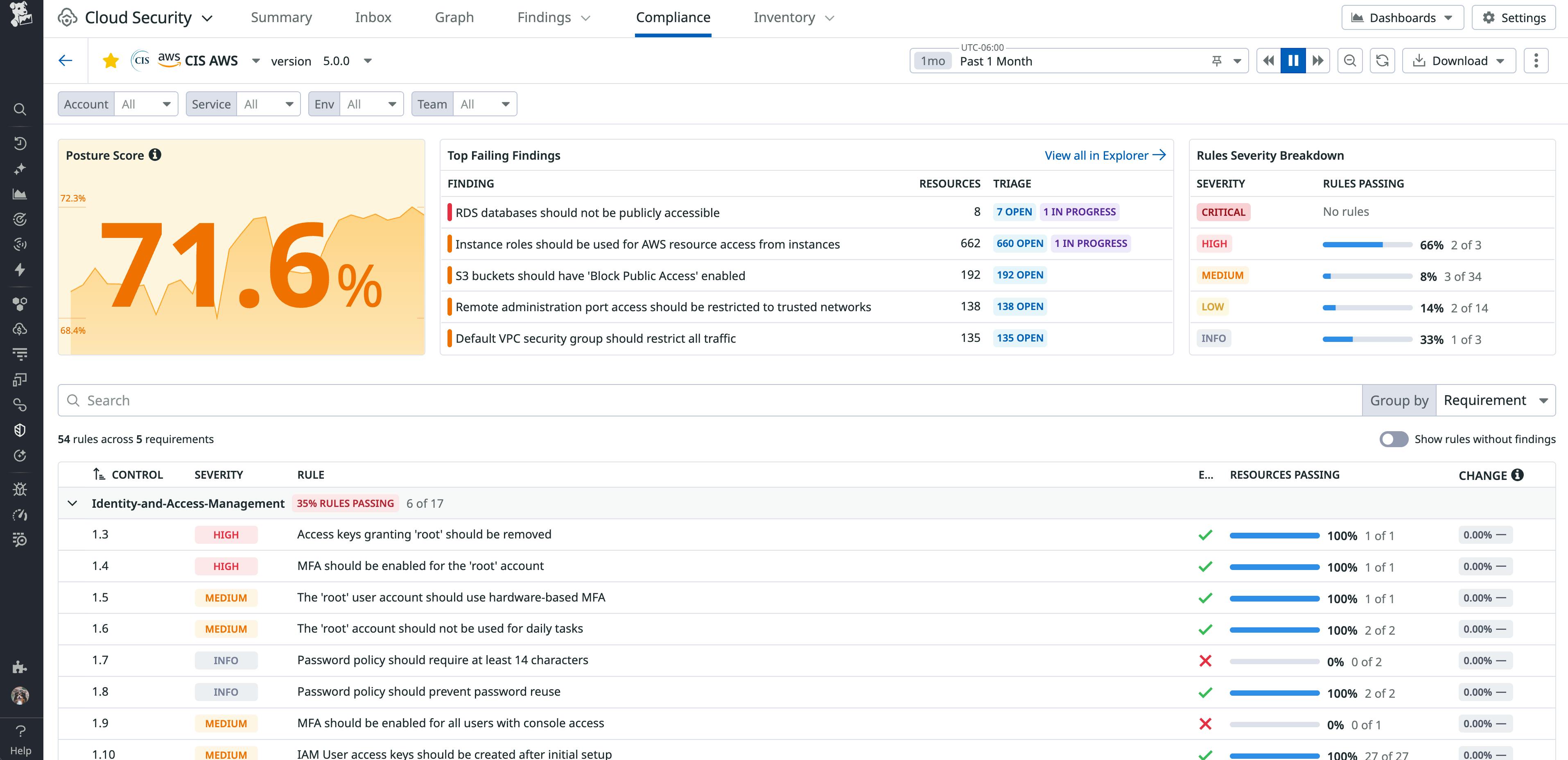
Task: Collapse the Identity-and-Access-Management group
Action: click(72, 504)
